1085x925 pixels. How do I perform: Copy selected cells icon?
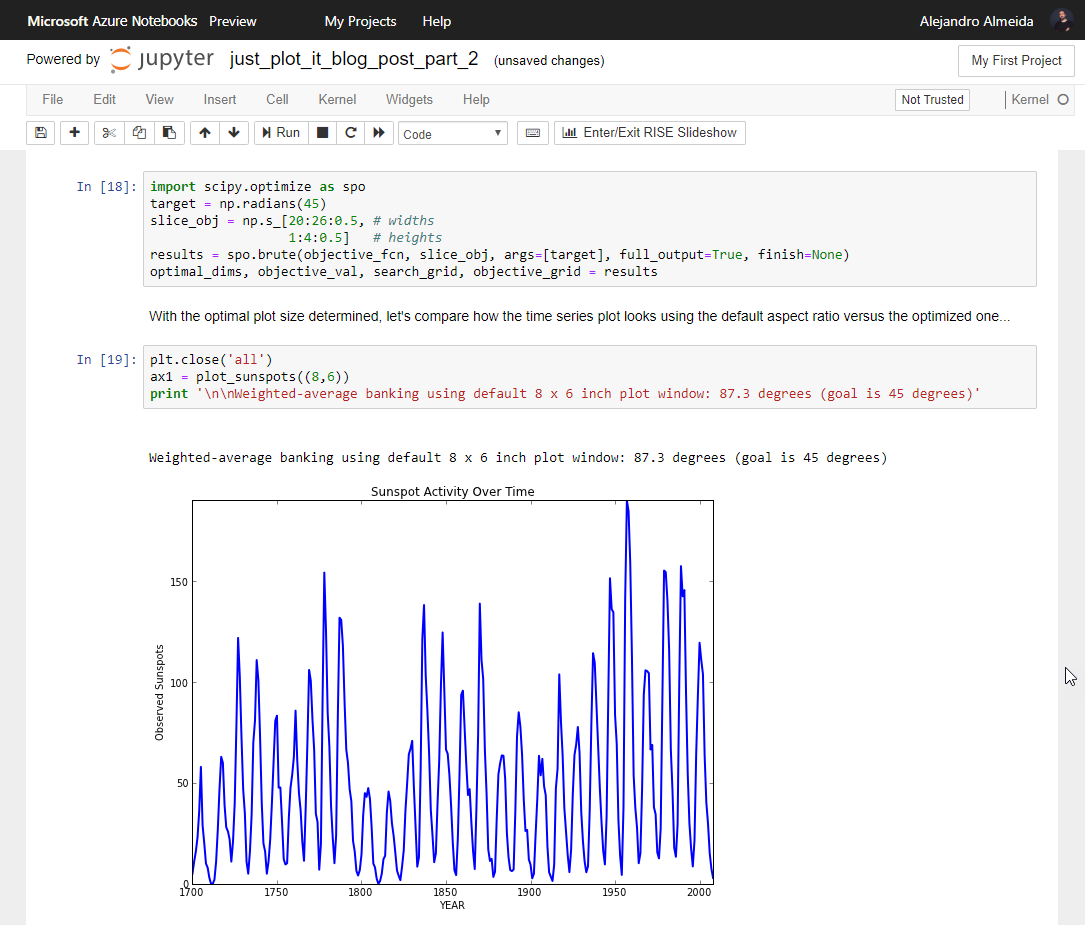[139, 133]
